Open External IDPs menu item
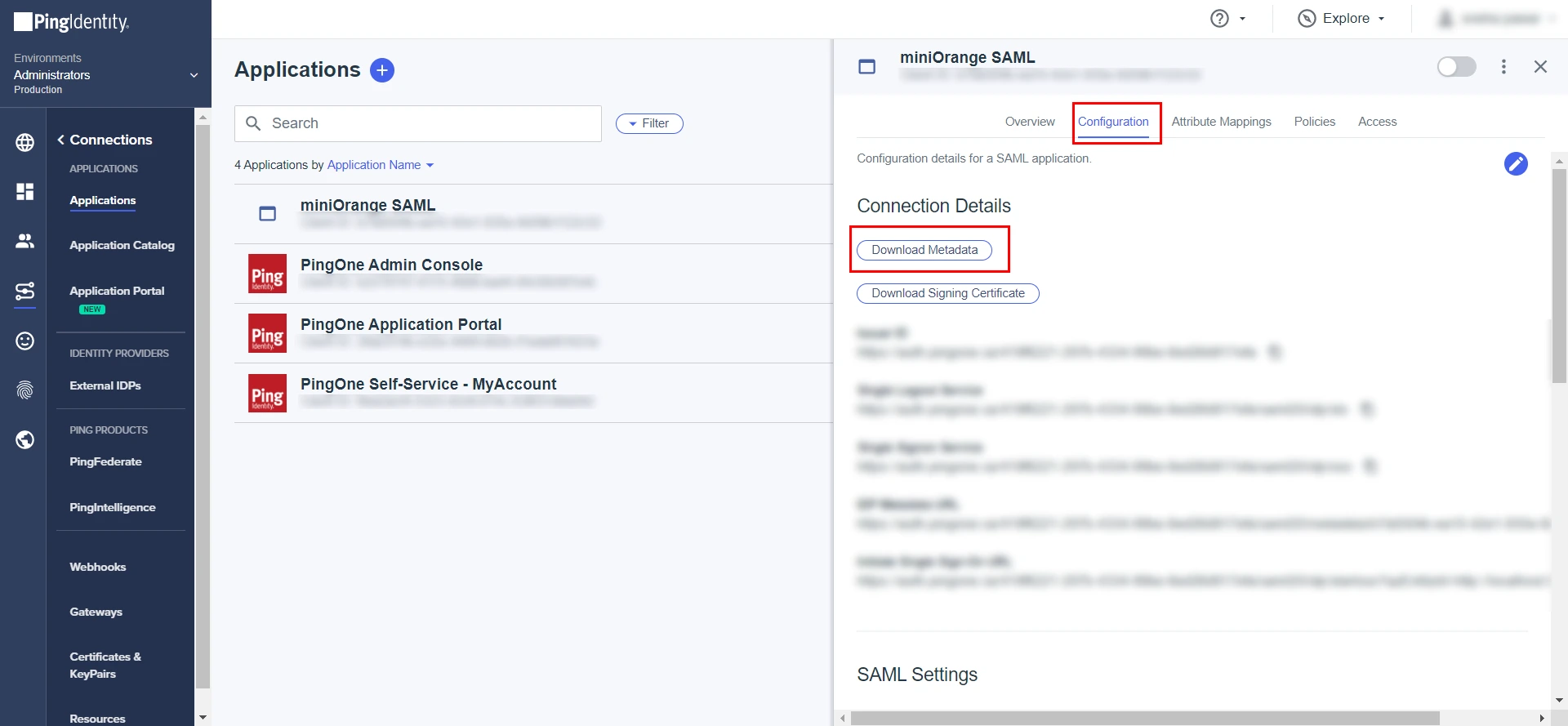 105,385
